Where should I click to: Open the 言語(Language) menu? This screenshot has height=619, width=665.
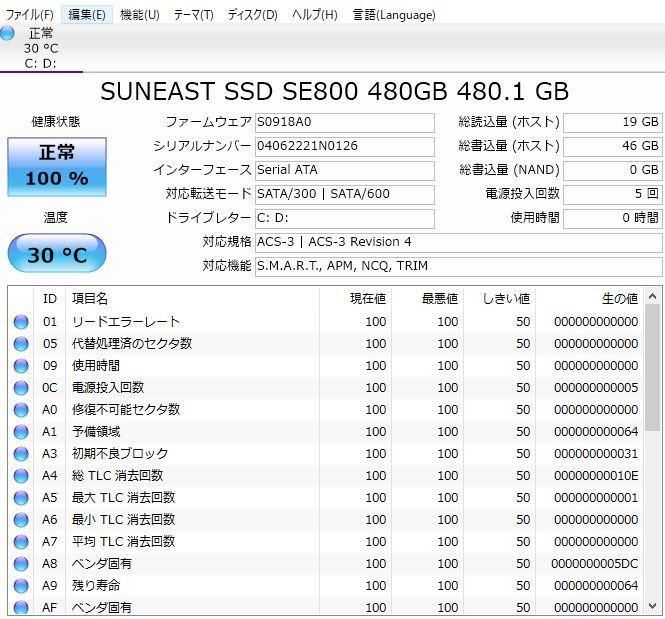tap(394, 15)
